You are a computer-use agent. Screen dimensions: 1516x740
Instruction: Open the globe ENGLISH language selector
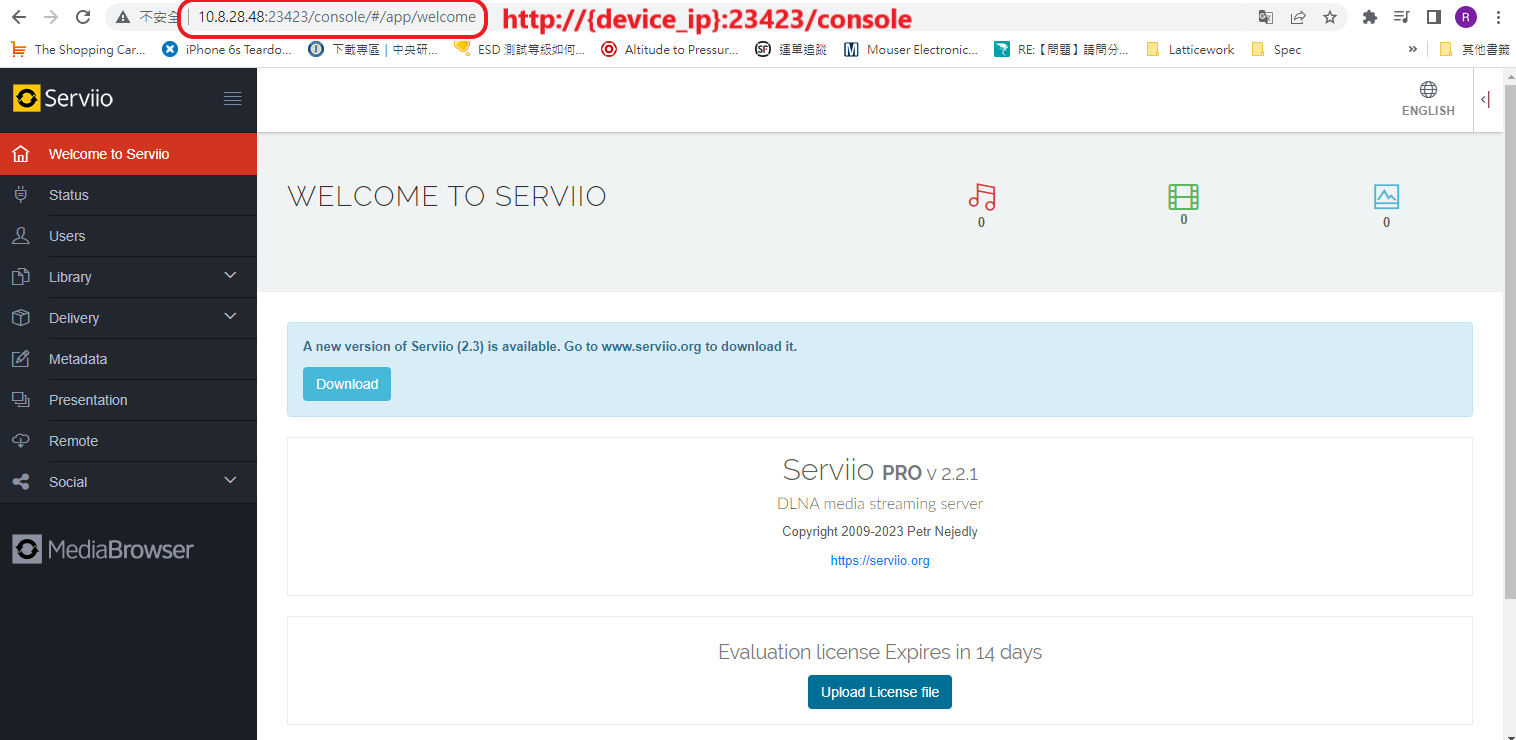(x=1428, y=99)
